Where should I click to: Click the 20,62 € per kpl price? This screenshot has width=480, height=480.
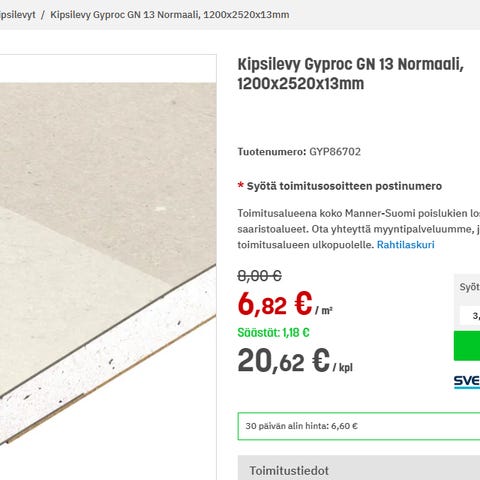[295, 361]
